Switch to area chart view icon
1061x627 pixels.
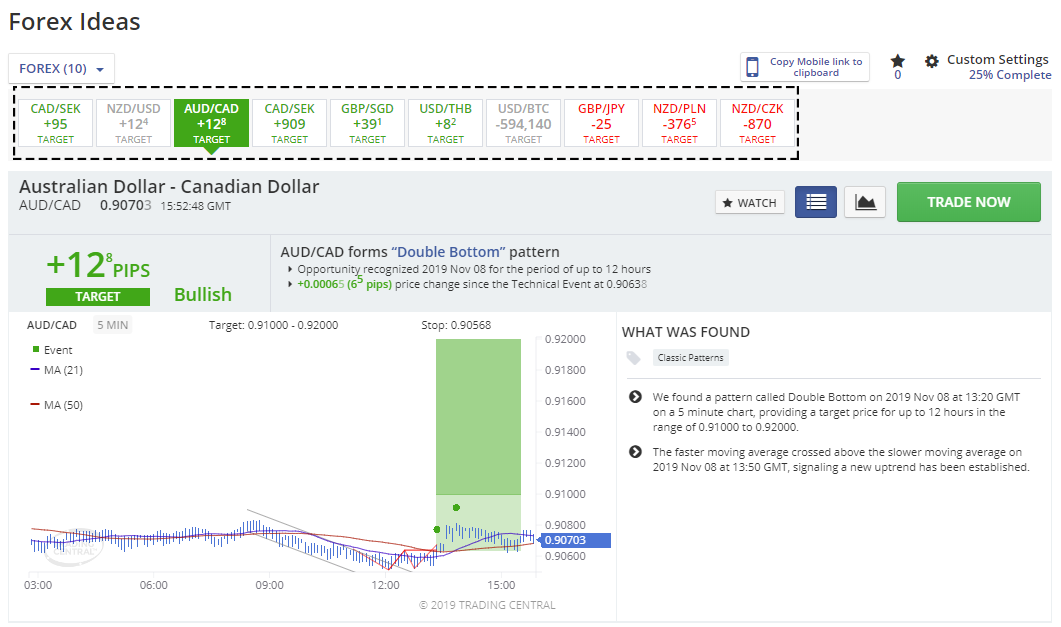tap(865, 202)
